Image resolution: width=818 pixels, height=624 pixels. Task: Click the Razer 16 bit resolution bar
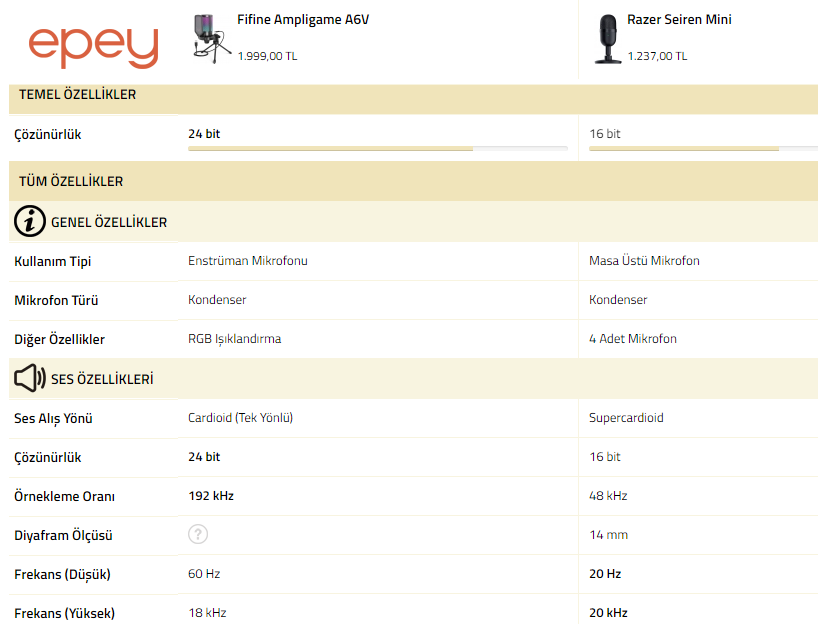click(x=703, y=149)
